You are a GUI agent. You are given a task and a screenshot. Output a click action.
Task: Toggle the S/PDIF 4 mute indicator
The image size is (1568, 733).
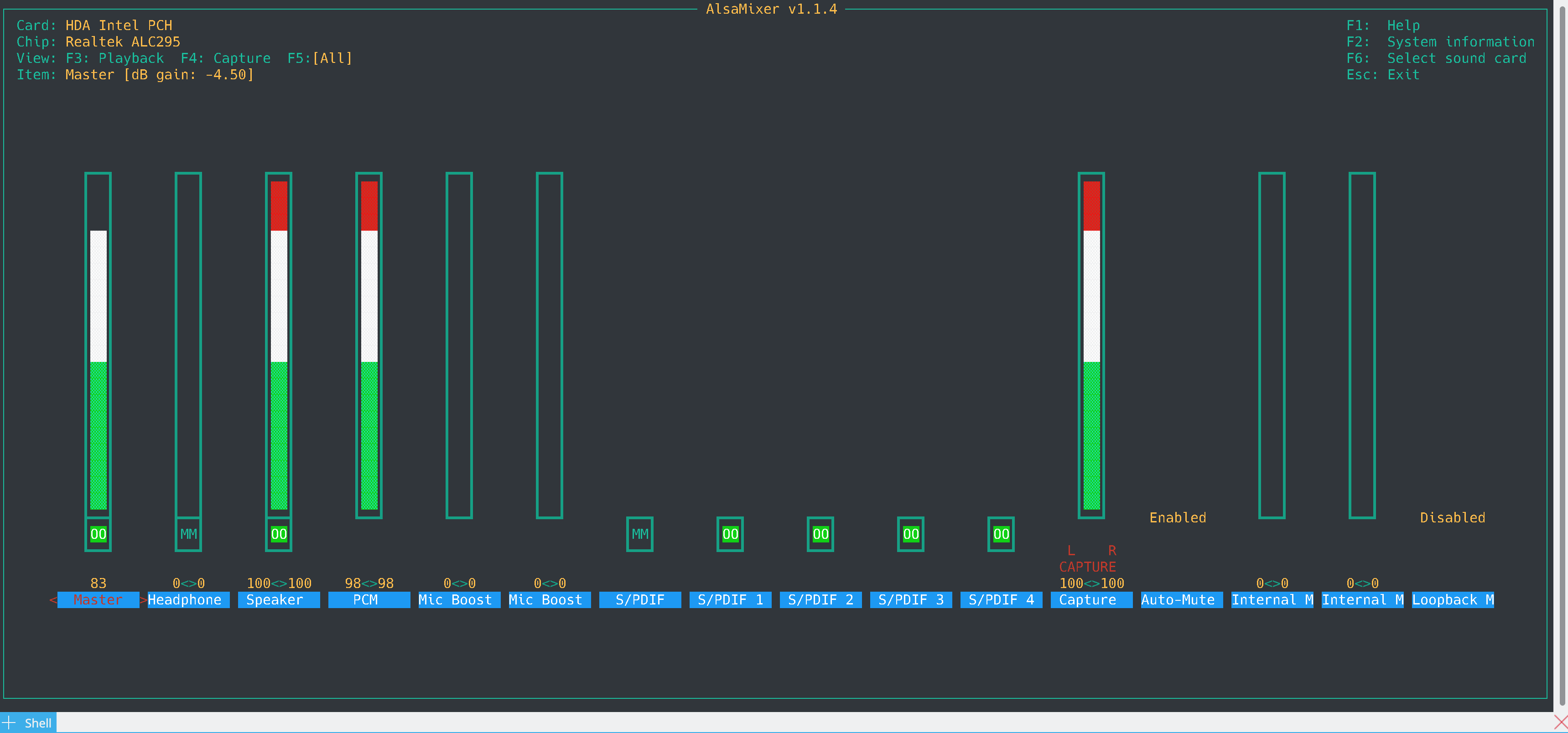tap(1001, 534)
